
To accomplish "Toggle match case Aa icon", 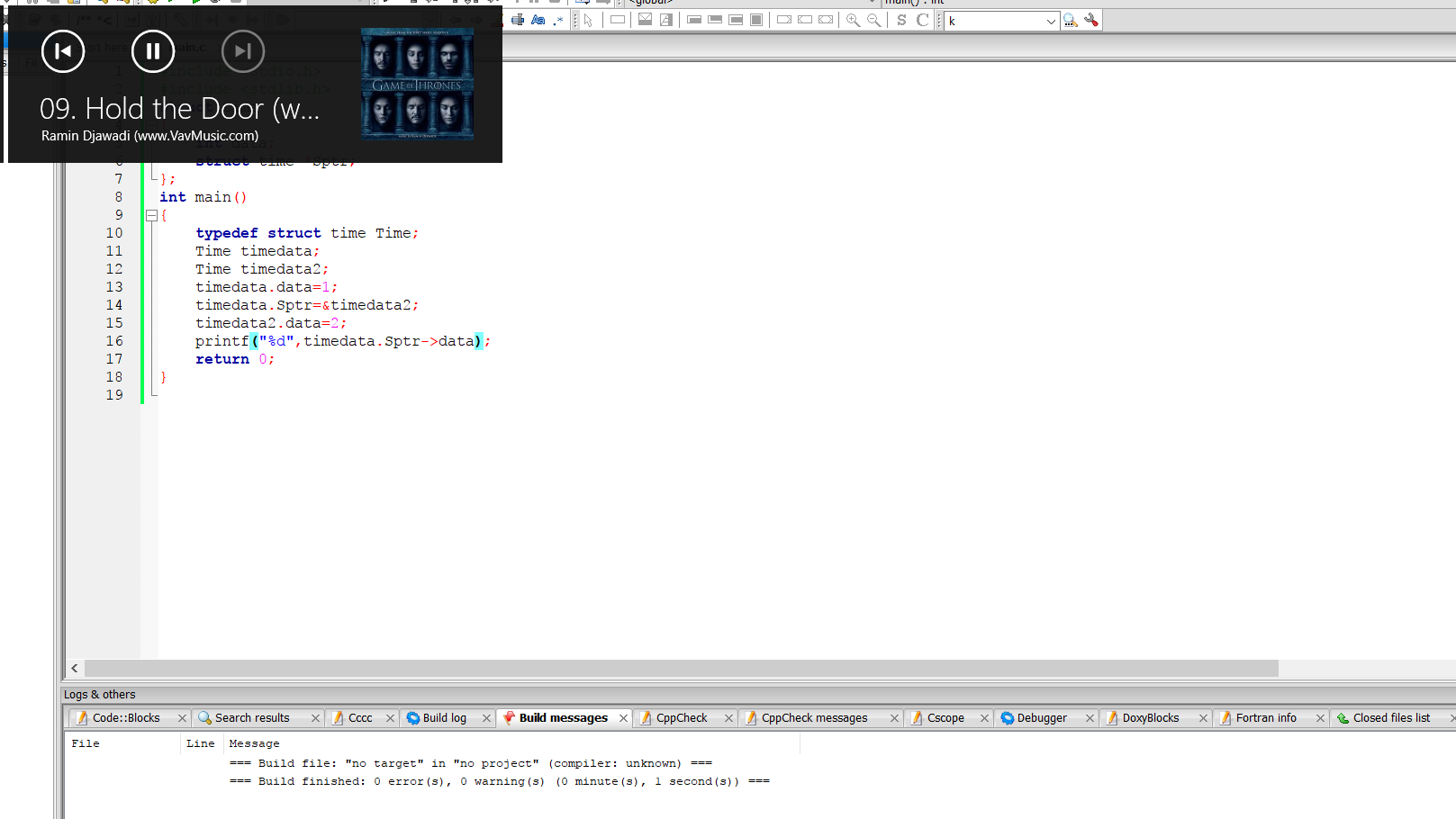I will click(538, 20).
